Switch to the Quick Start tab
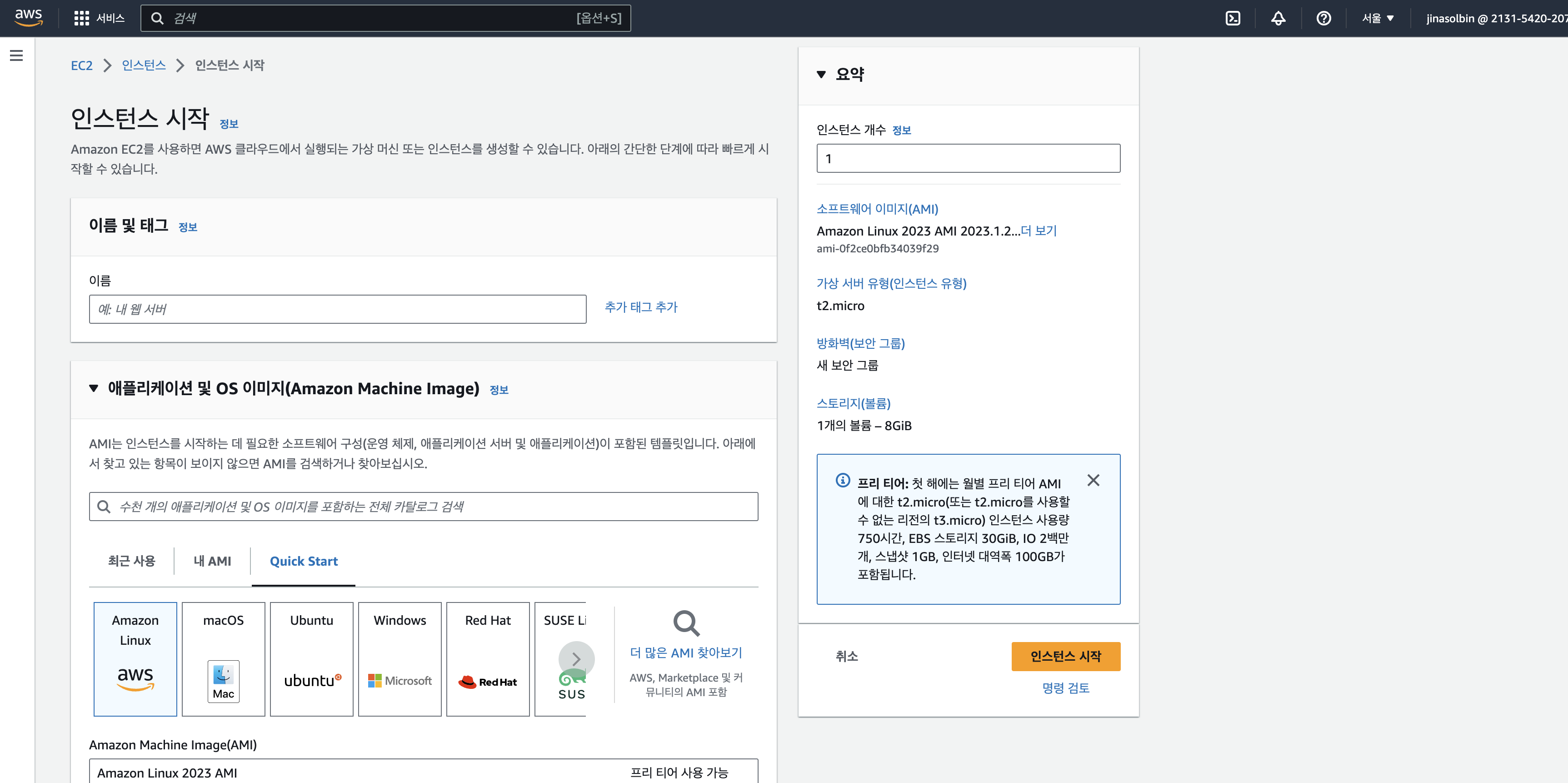The height and width of the screenshot is (783, 1568). [304, 561]
